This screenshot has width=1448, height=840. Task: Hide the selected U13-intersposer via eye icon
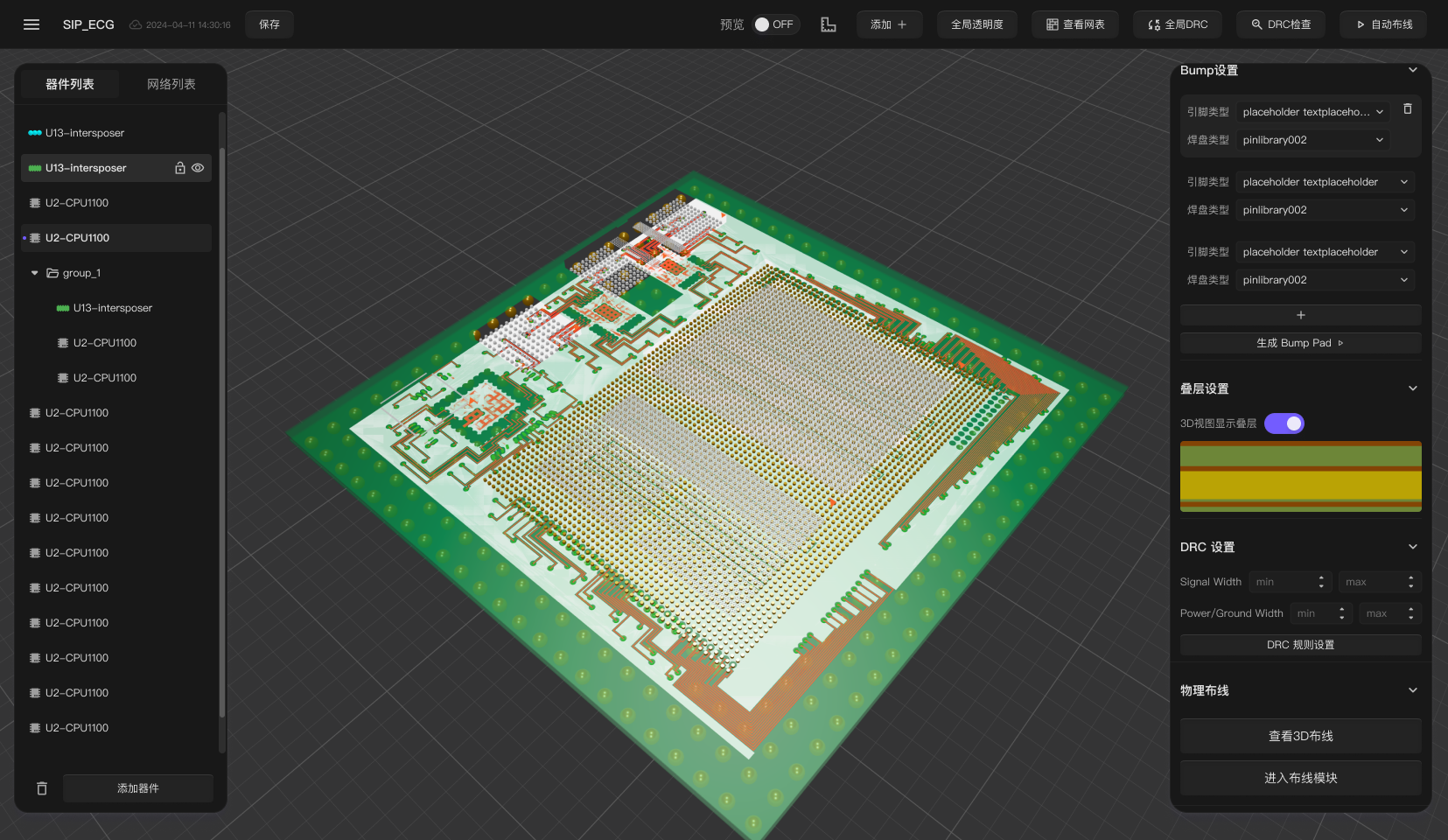coord(199,168)
